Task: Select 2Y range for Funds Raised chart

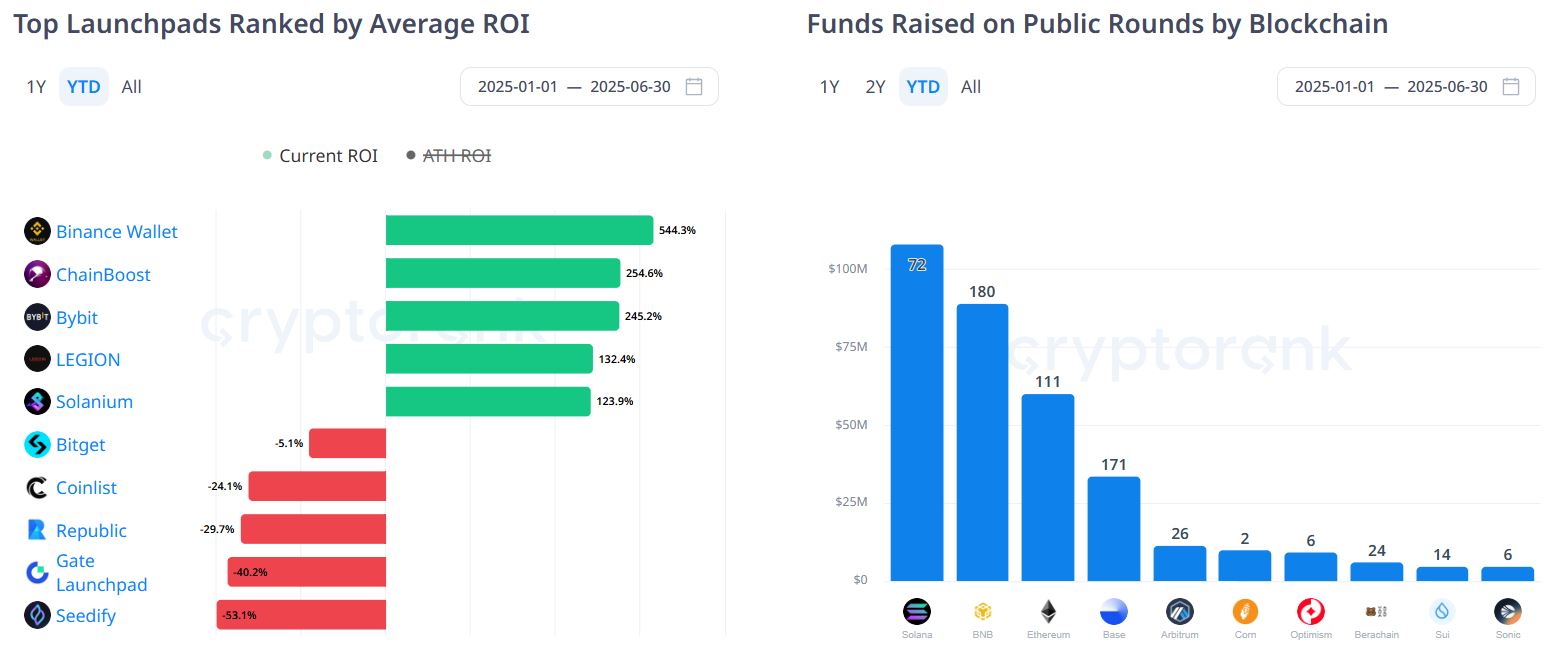Action: pyautogui.click(x=876, y=87)
